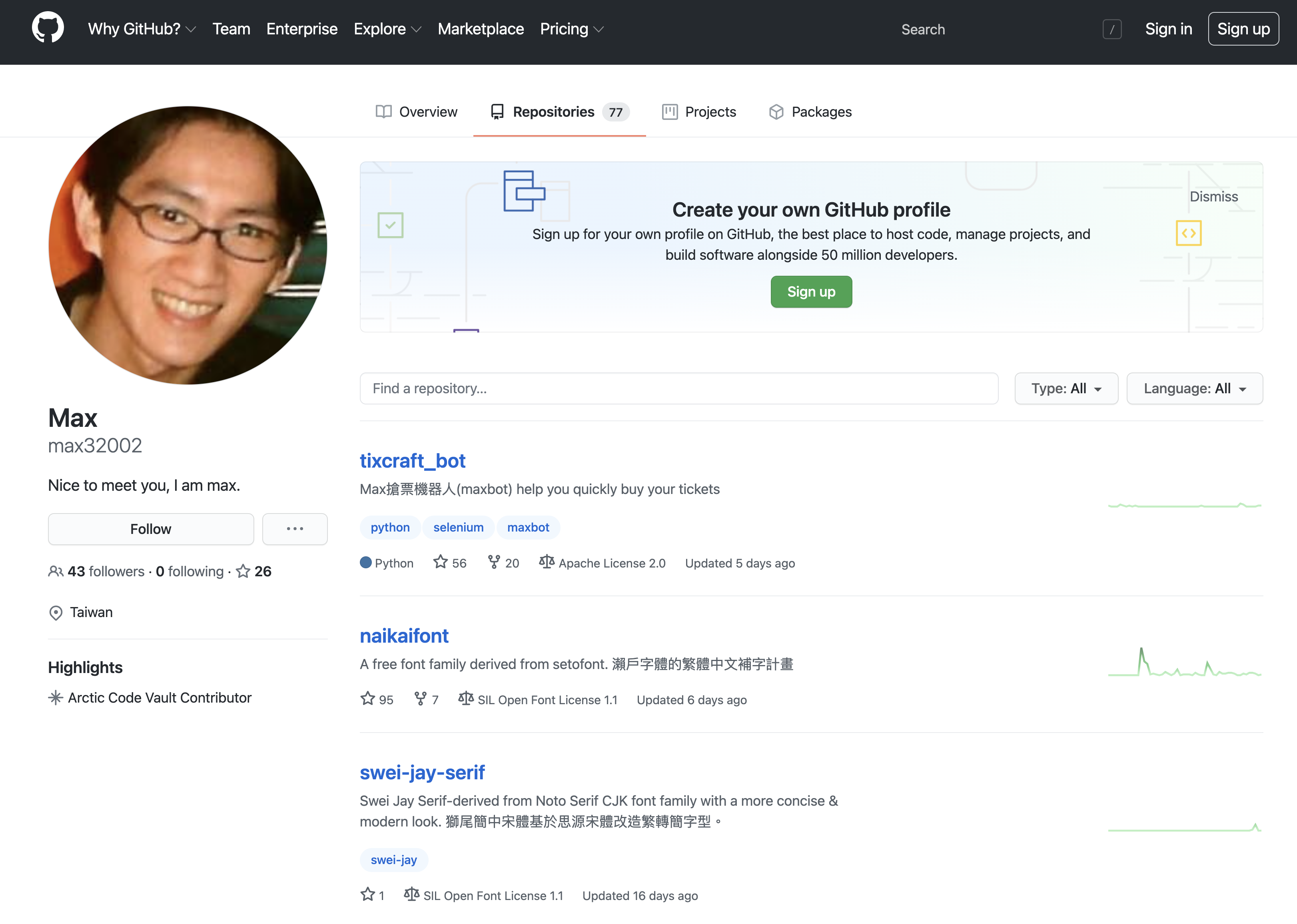The height and width of the screenshot is (924, 1297).
Task: Click the fork icon on naikaifont
Action: point(421,699)
